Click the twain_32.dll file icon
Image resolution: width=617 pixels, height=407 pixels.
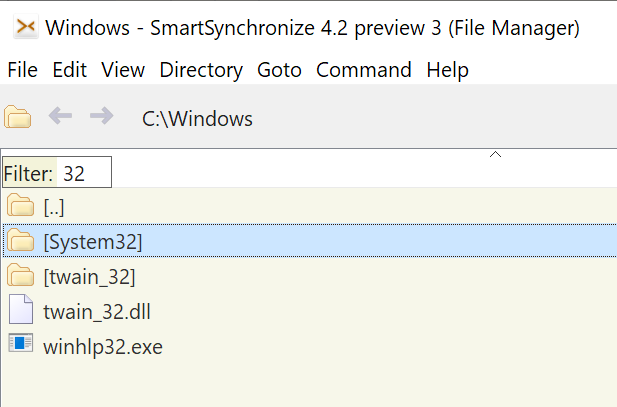pyautogui.click(x=21, y=310)
